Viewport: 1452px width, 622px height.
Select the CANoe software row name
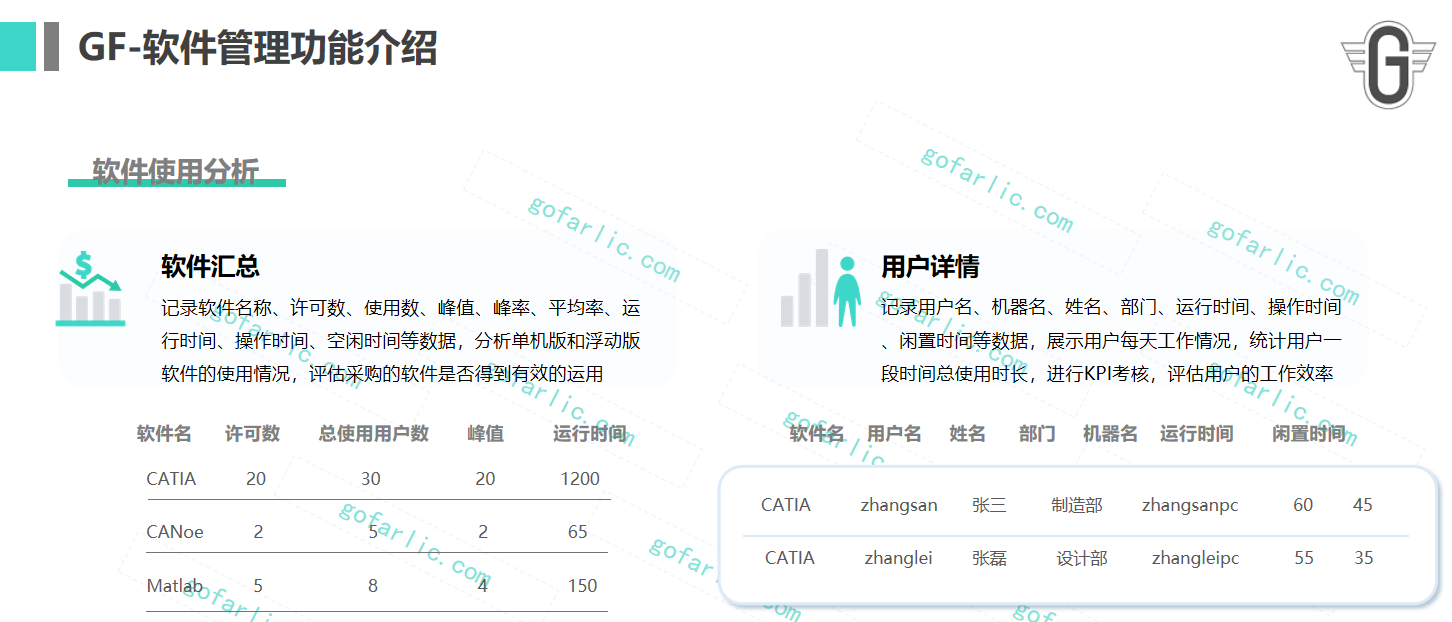[x=175, y=532]
